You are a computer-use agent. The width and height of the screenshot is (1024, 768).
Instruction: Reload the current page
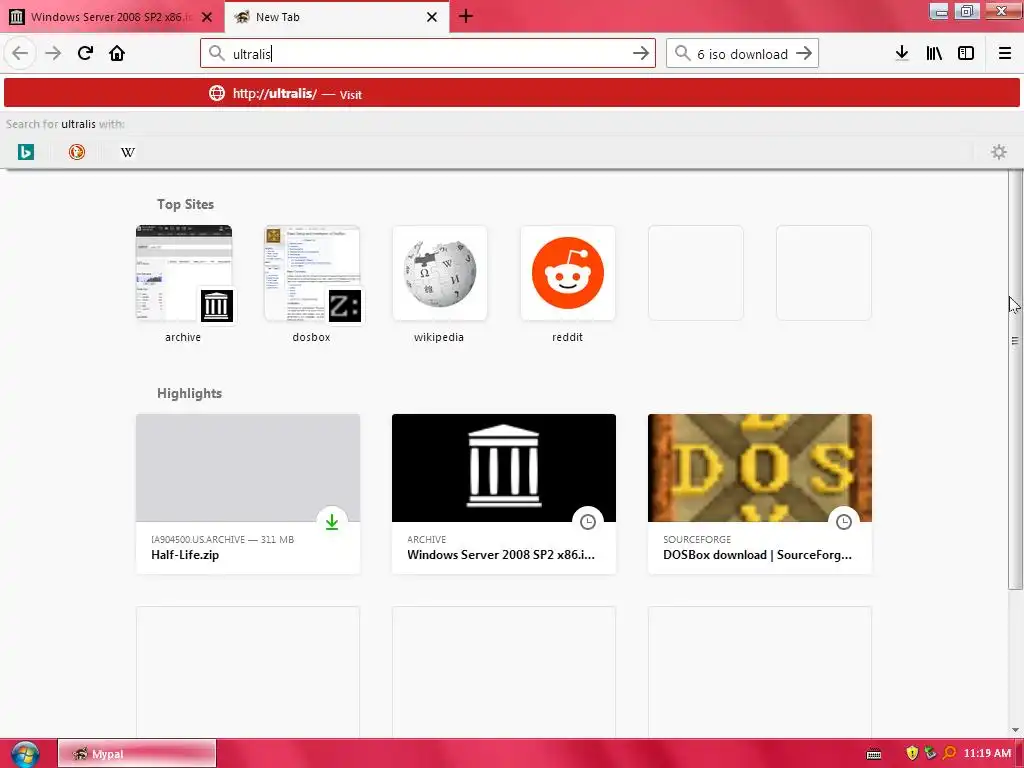[x=85, y=53]
